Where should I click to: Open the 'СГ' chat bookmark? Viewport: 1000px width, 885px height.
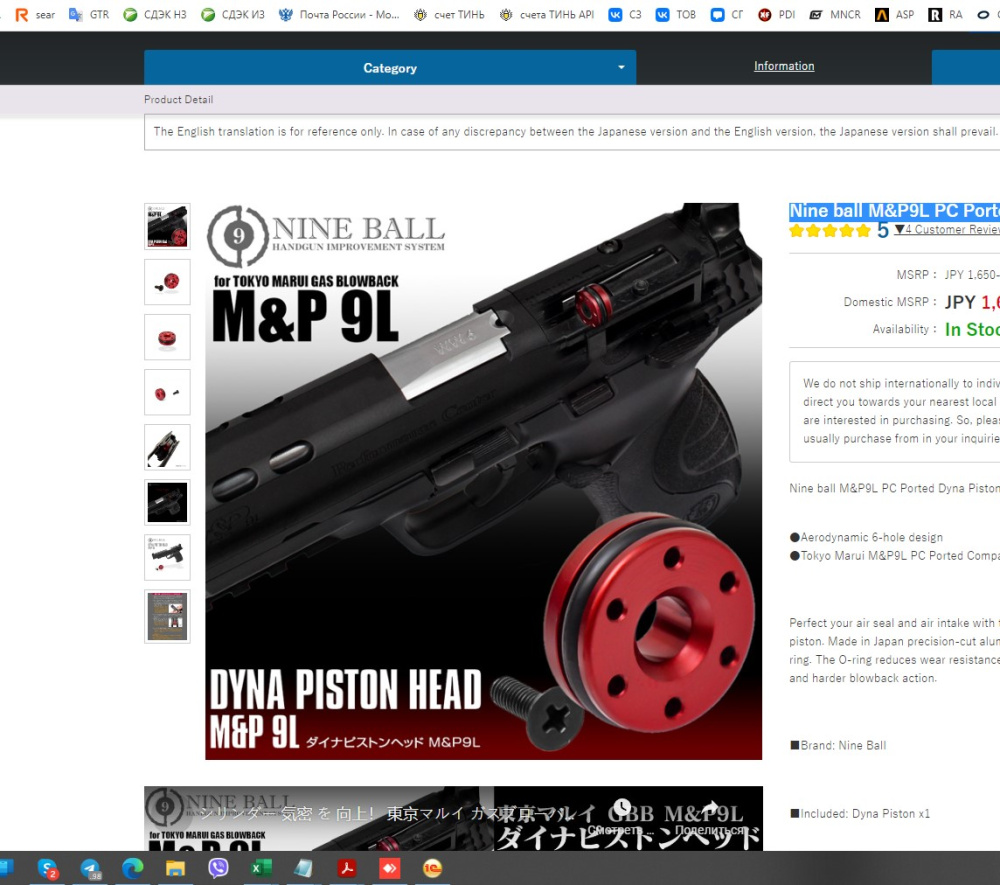pos(726,15)
